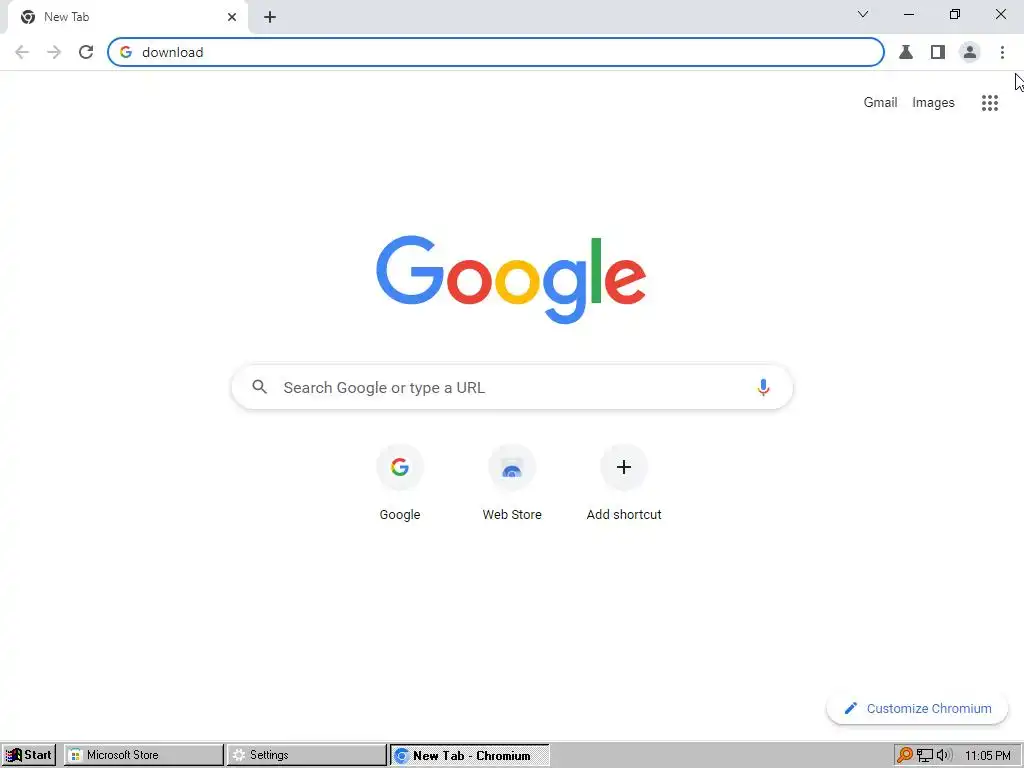The image size is (1024, 768).
Task: Switch to Microsoft Store in the taskbar
Action: coord(144,755)
